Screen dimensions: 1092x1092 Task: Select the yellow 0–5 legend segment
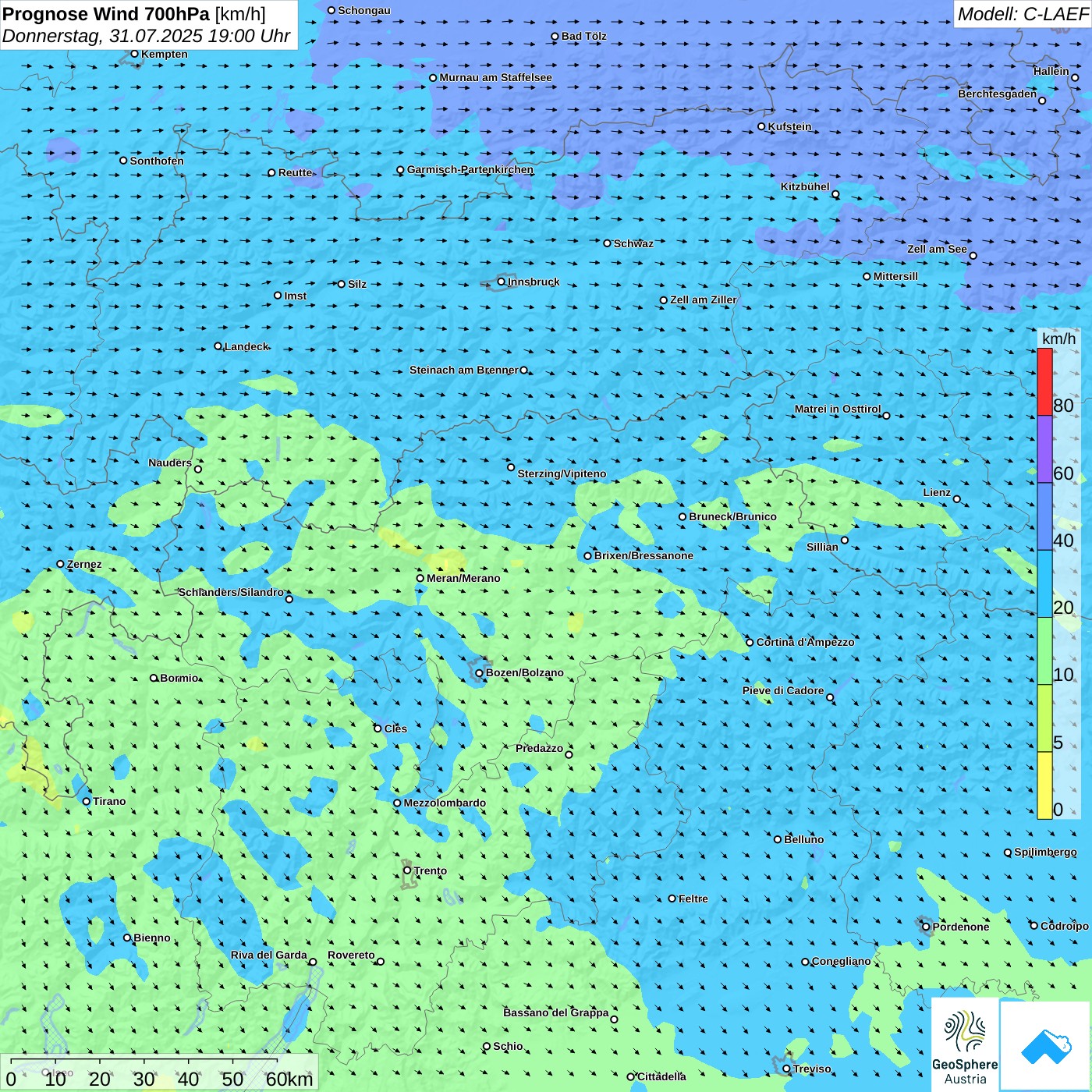point(1044,785)
